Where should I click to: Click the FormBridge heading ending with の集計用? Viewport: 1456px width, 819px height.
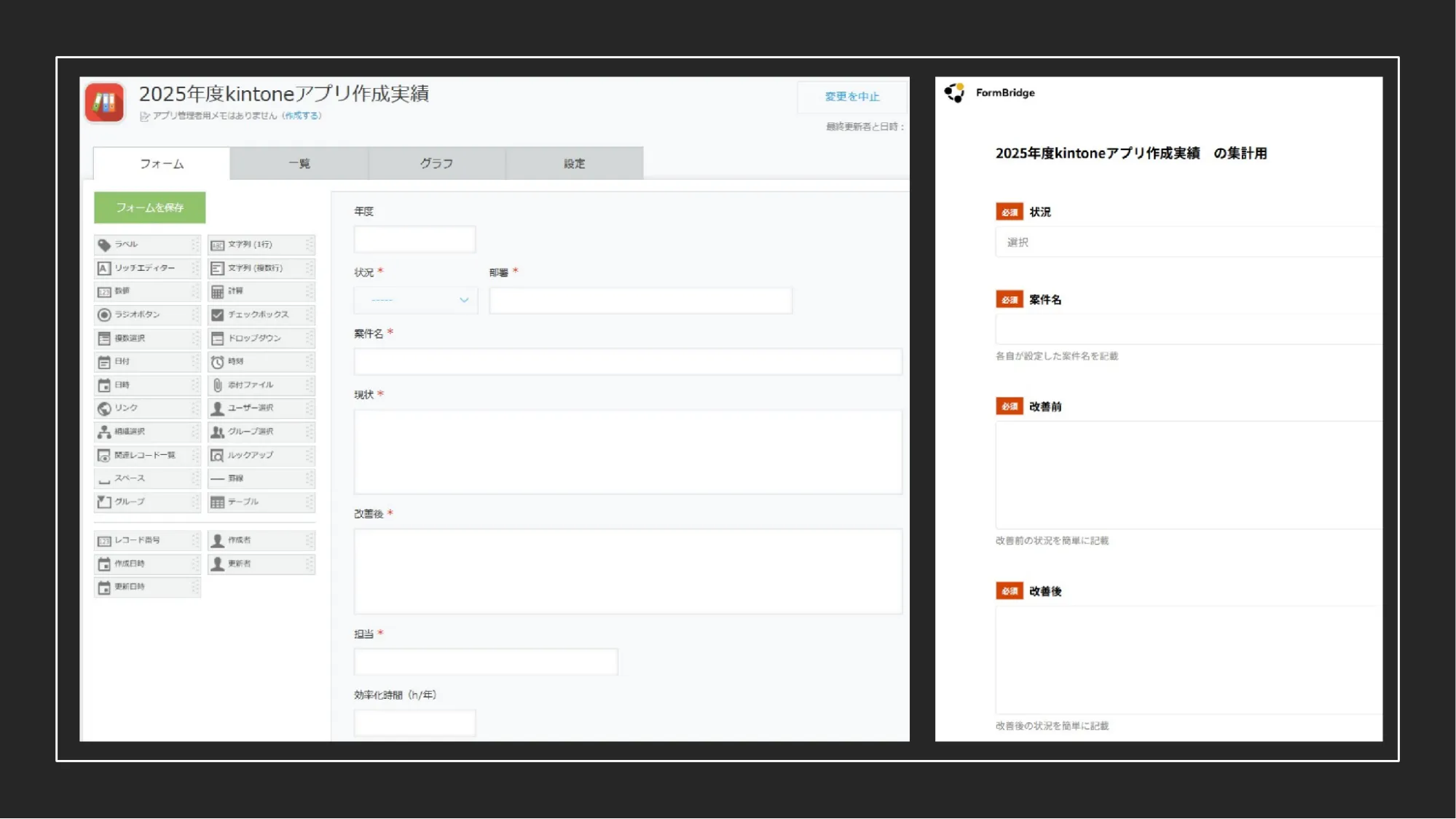[x=1131, y=154]
